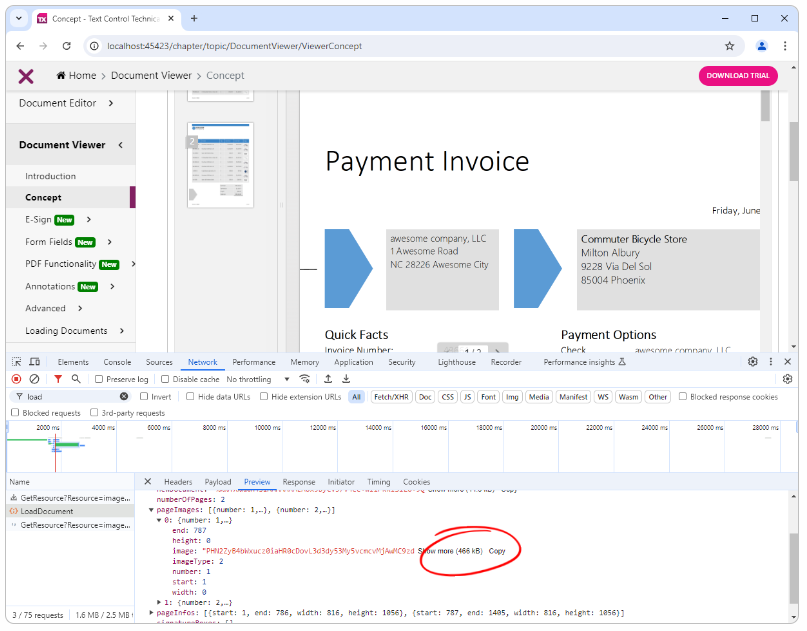Viewport: 807px width, 631px height.
Task: Check Blocked response cookies
Action: [683, 396]
